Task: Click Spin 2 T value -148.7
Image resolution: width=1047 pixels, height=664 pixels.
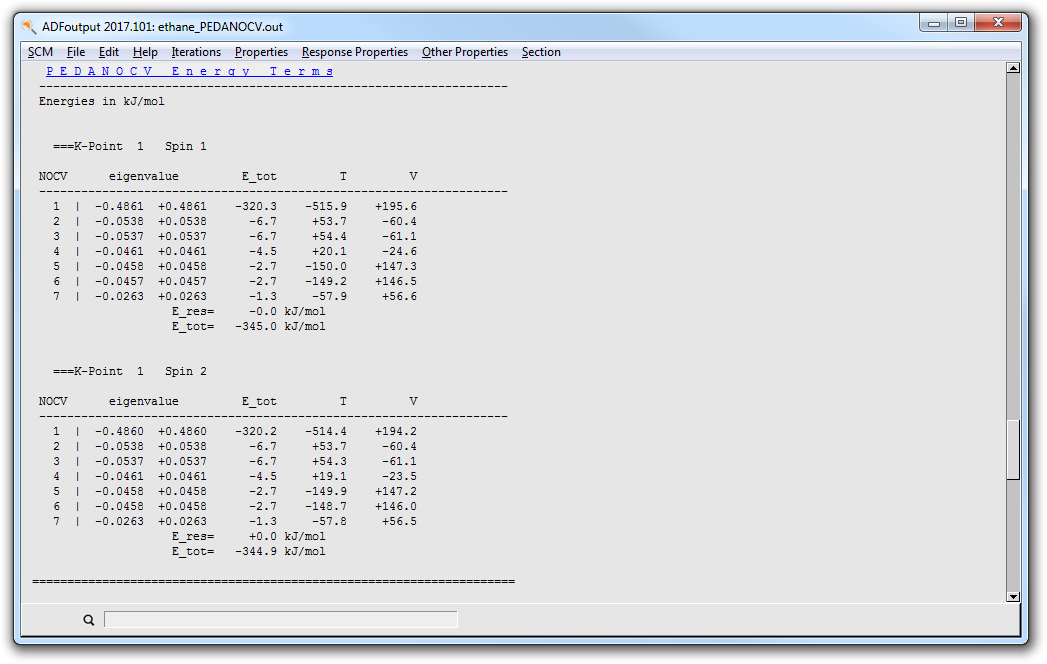Action: click(326, 507)
